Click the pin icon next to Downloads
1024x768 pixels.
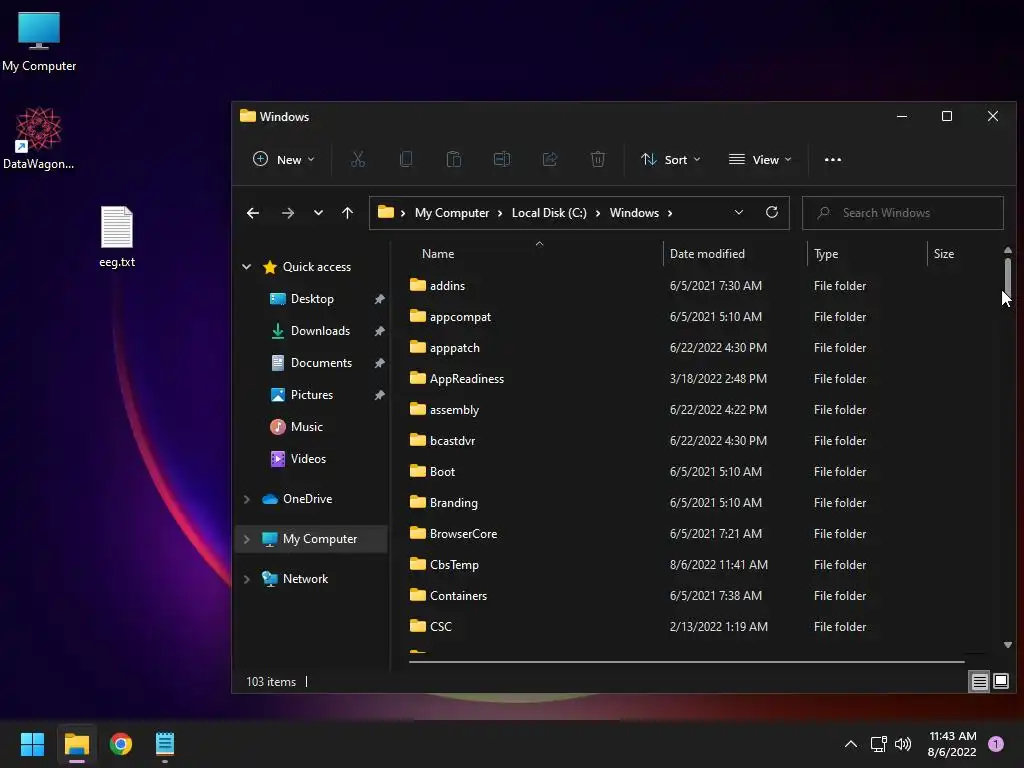click(379, 331)
